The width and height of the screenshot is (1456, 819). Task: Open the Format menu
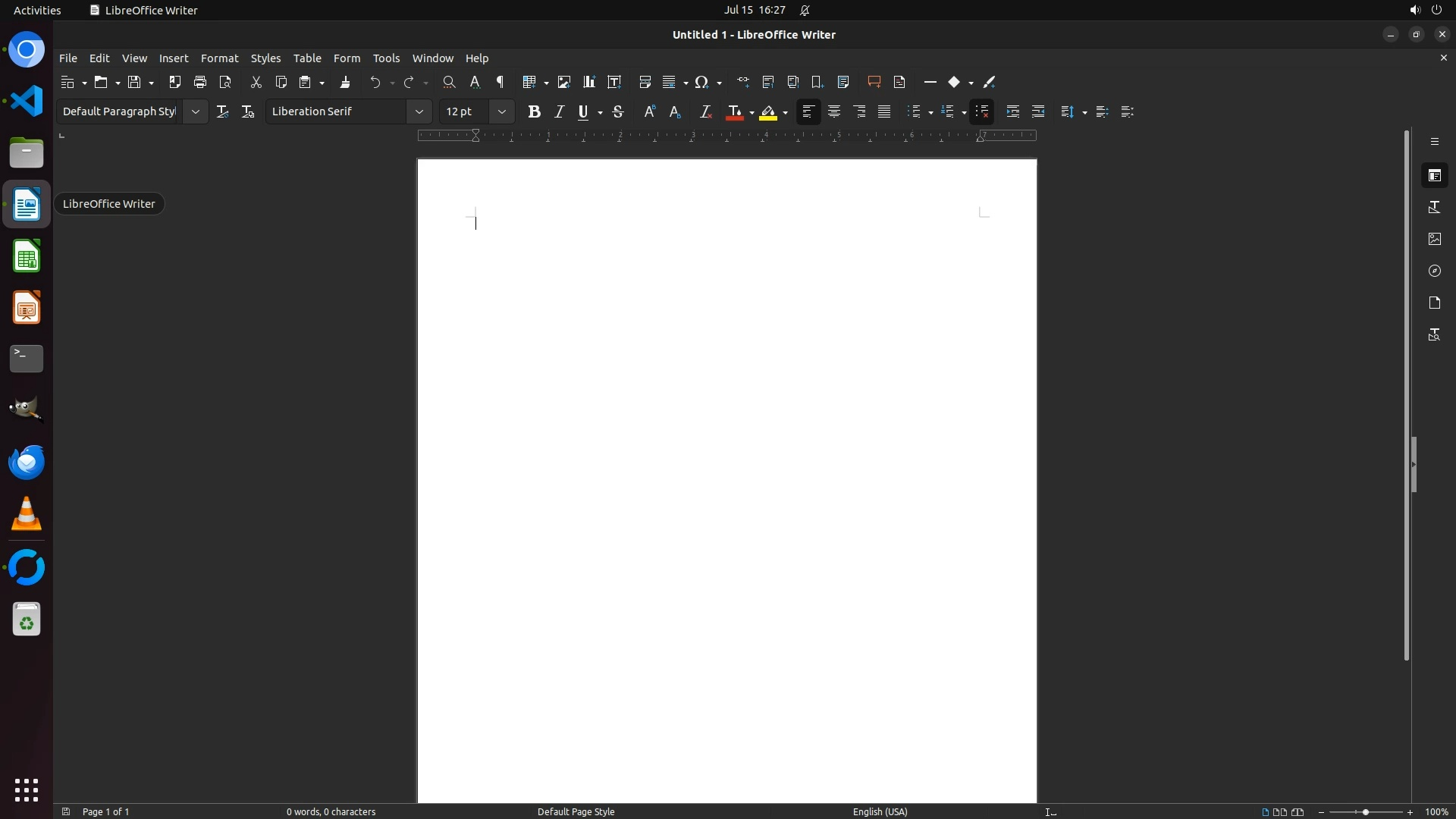coord(219,58)
